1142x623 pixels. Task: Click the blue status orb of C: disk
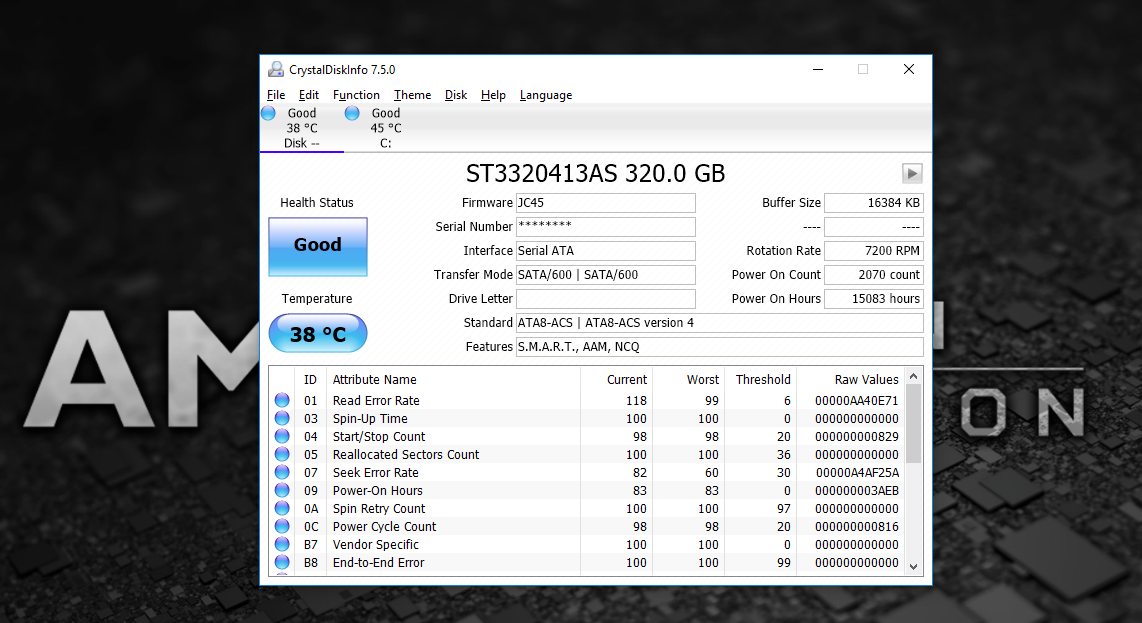(352, 113)
